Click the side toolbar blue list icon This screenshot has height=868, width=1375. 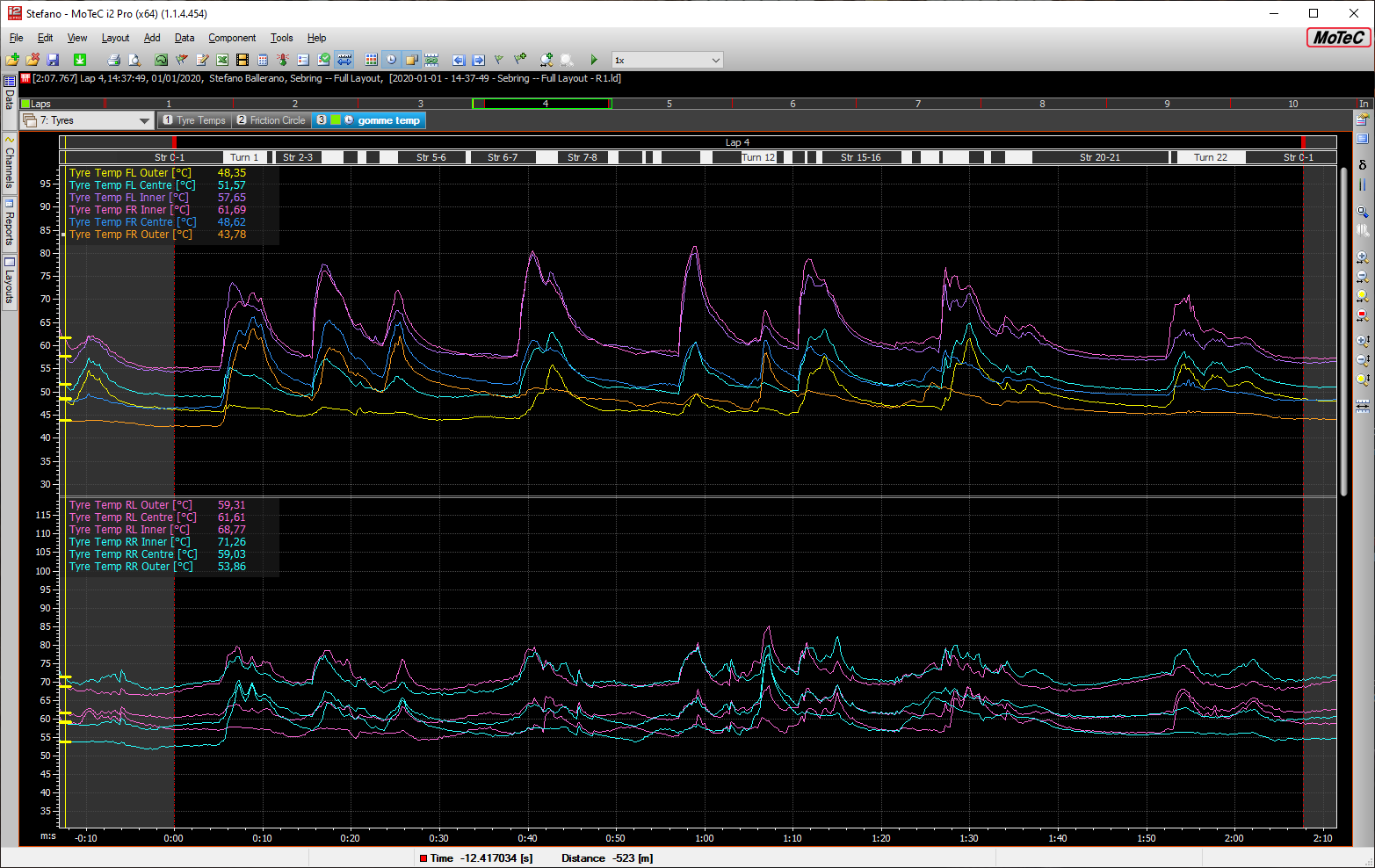click(x=1363, y=139)
